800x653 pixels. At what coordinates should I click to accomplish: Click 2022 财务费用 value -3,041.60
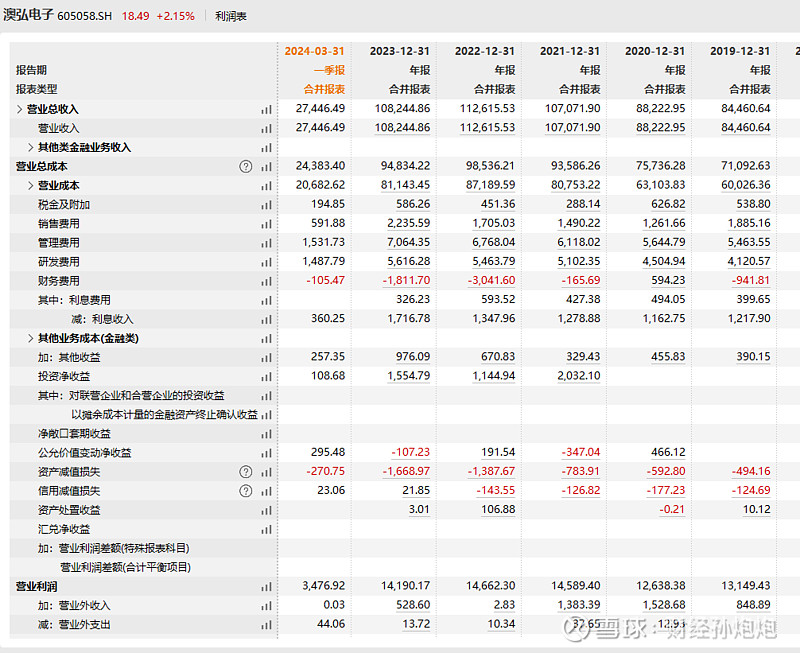[x=491, y=281]
